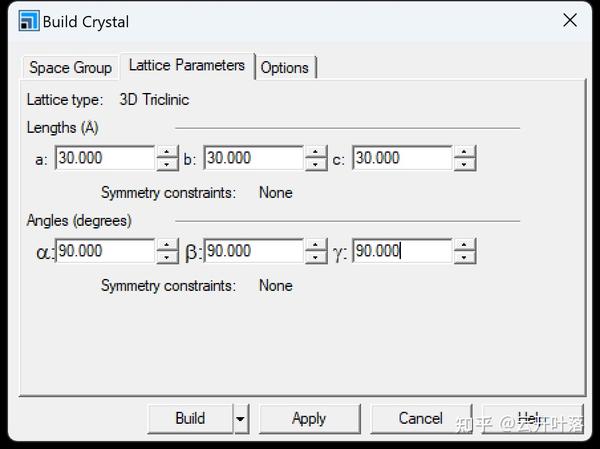Image resolution: width=600 pixels, height=449 pixels.
Task: Decrease length c with down arrow
Action: (464, 164)
